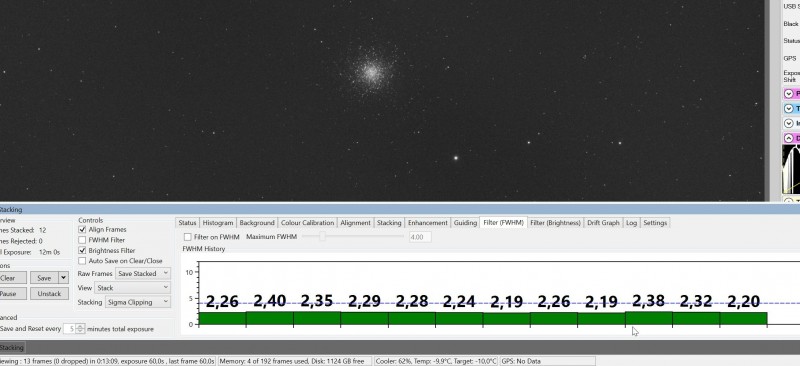Viewport: 800px width, 366px height.
Task: Toggle the Align Frames checkbox
Action: click(x=82, y=230)
